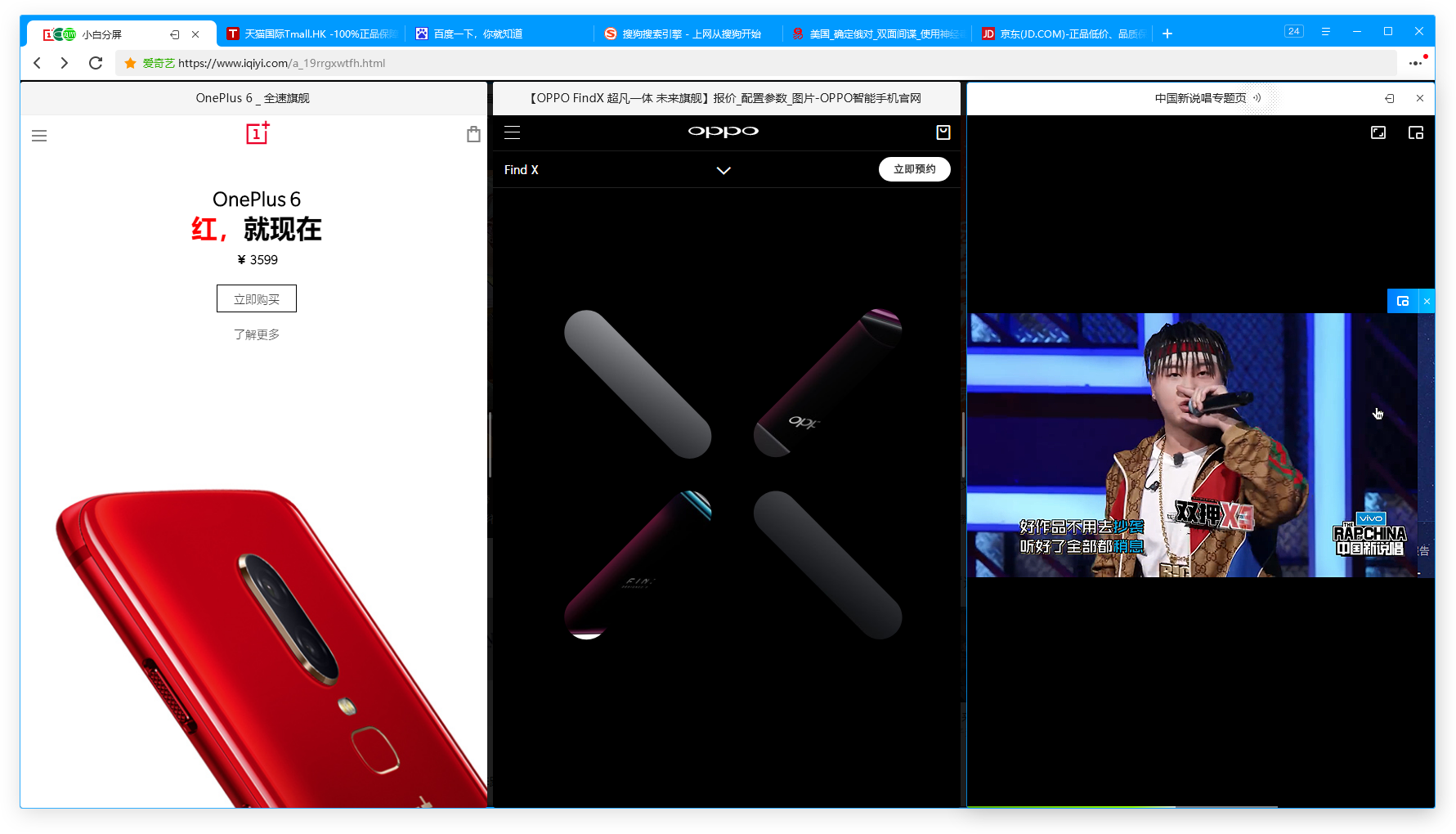This screenshot has width=1456, height=834.
Task: Close the 中国新说唱专题页 pane
Action: [1420, 98]
